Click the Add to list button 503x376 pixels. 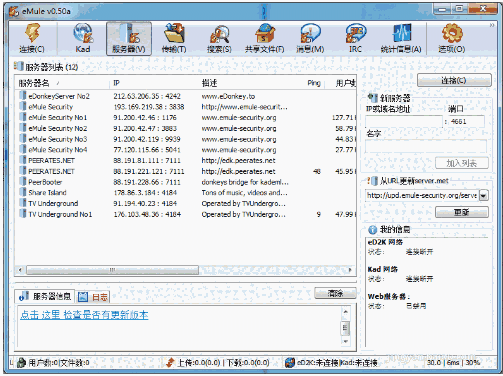click(462, 163)
